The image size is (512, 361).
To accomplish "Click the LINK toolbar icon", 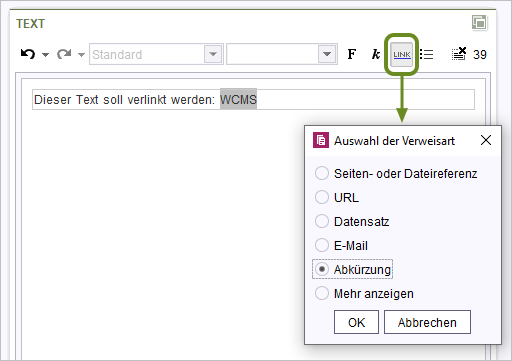I will point(402,54).
